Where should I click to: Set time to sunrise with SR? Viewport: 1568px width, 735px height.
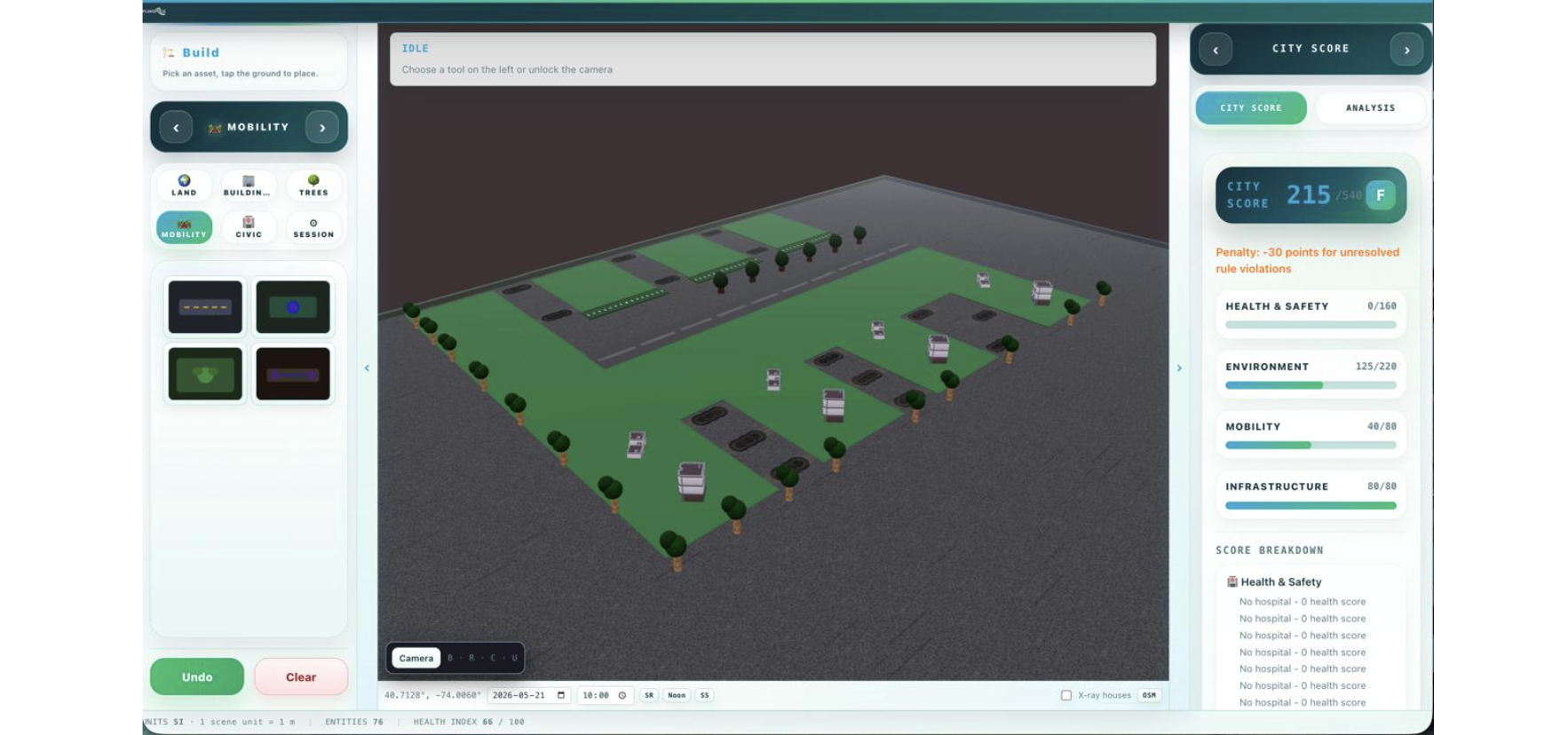tap(649, 695)
